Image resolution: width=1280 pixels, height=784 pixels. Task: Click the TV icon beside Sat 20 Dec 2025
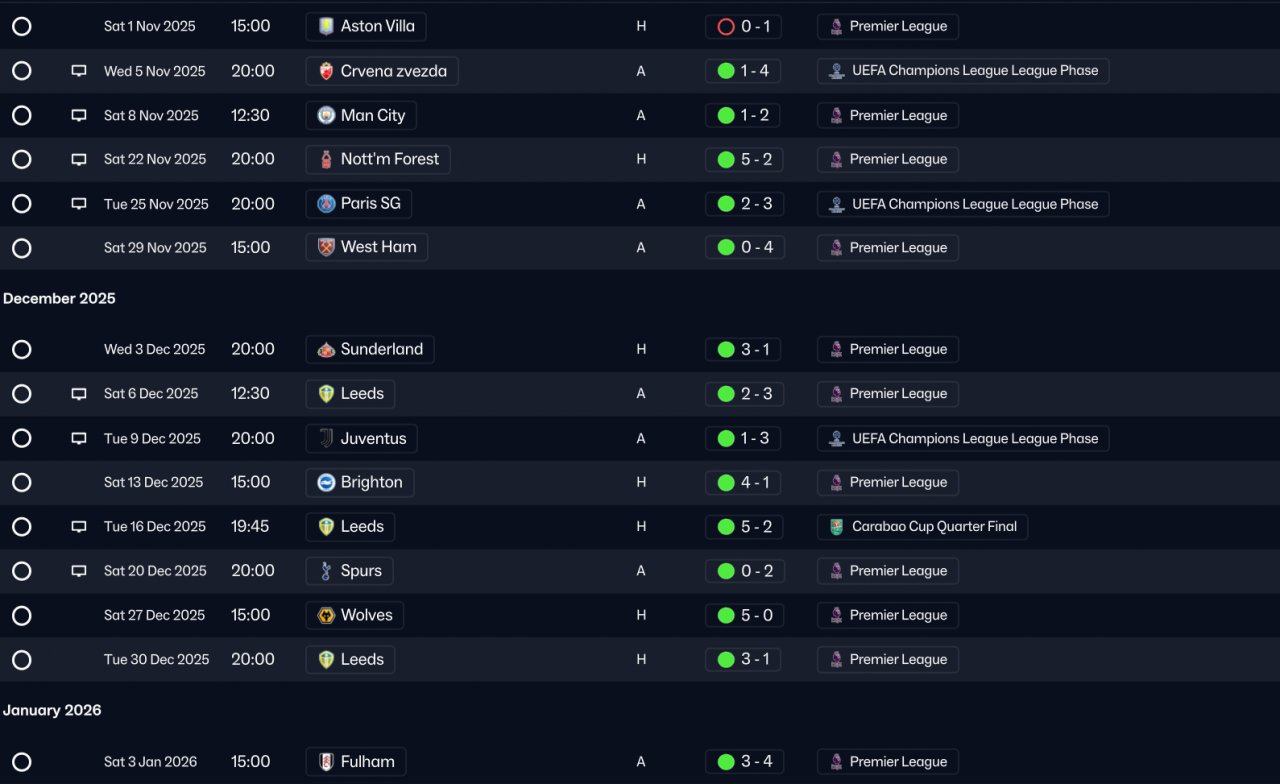79,571
